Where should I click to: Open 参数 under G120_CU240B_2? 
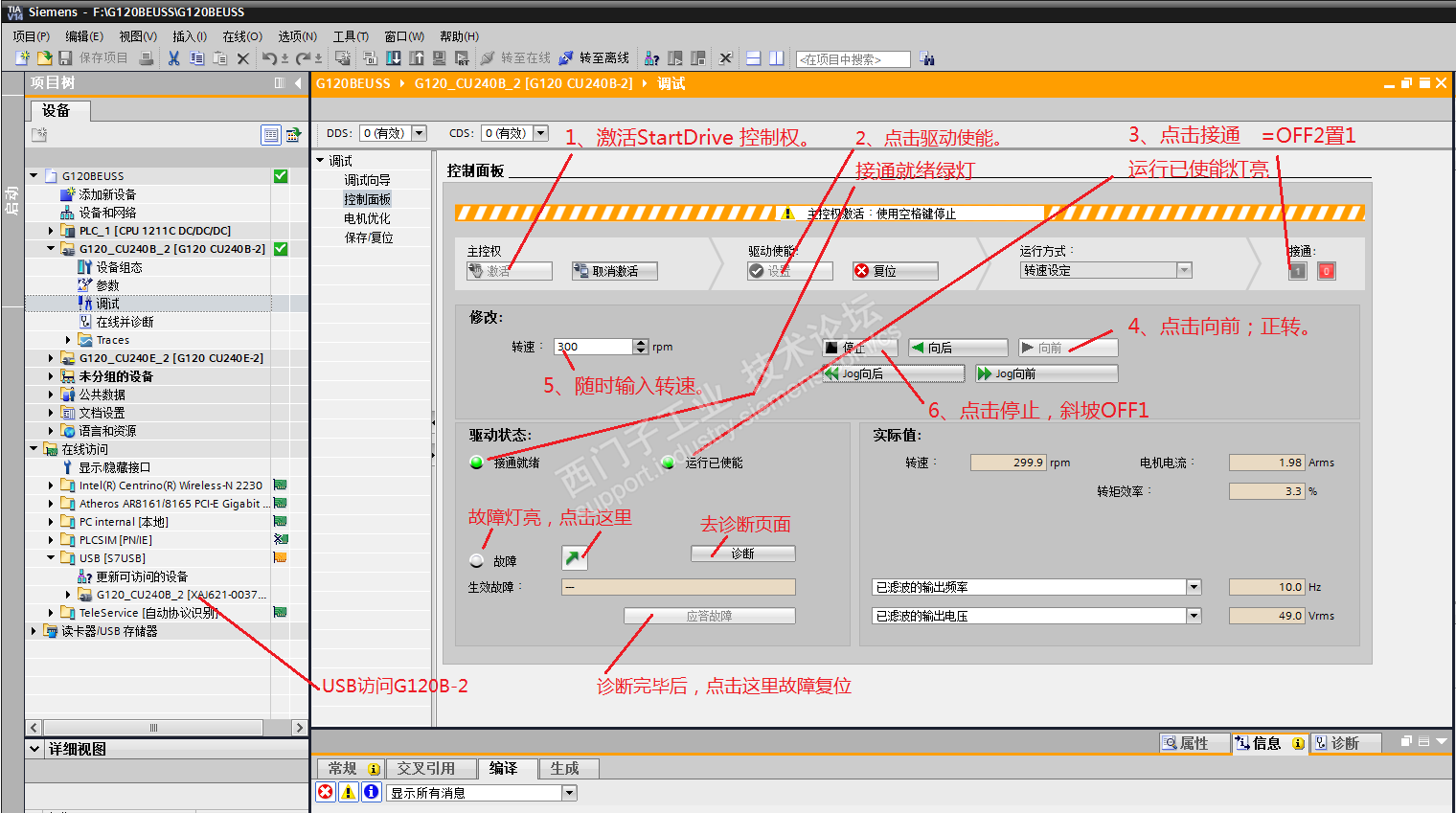coord(107,285)
